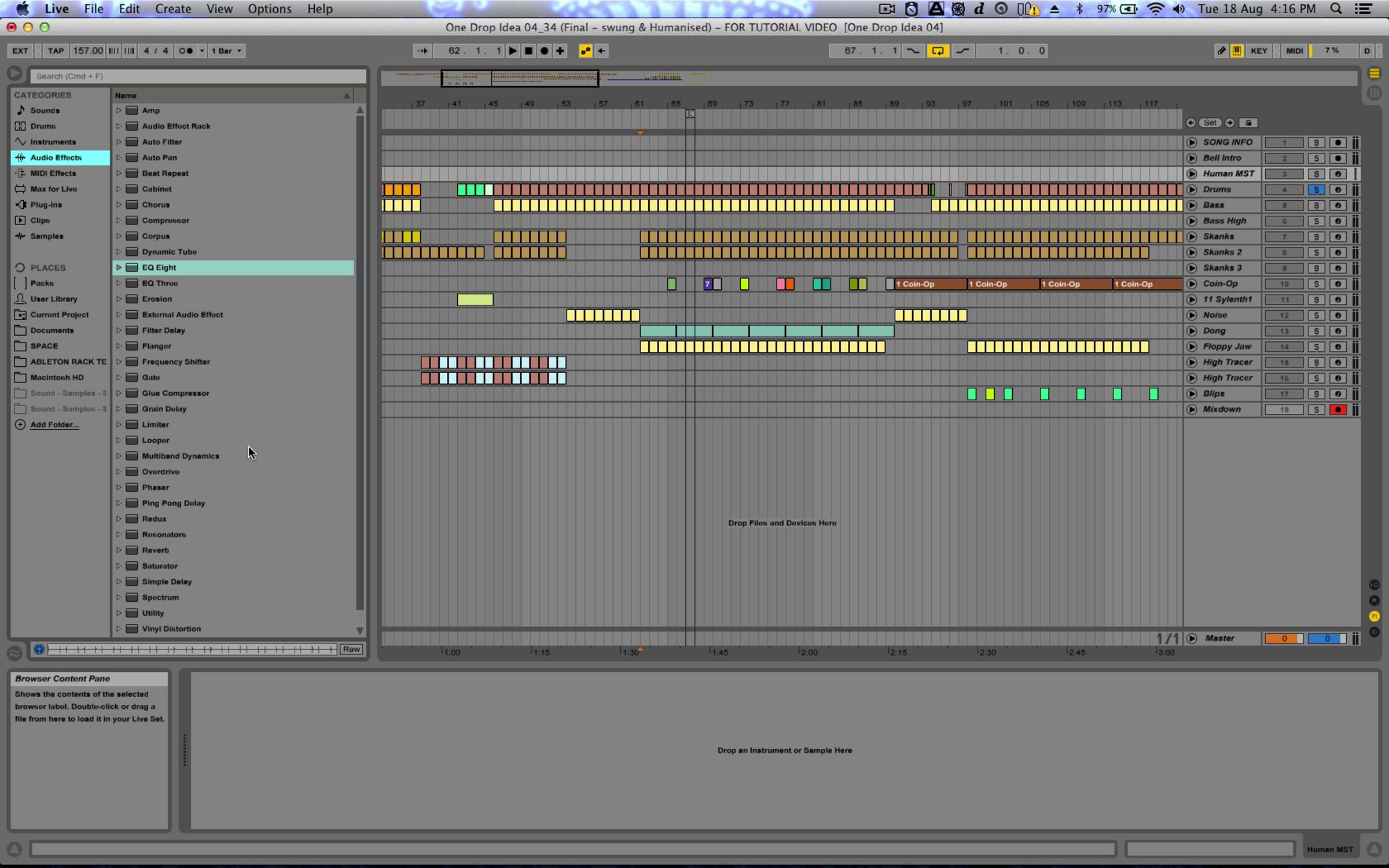Click the Back to Arrangement arrow icon

[x=602, y=51]
